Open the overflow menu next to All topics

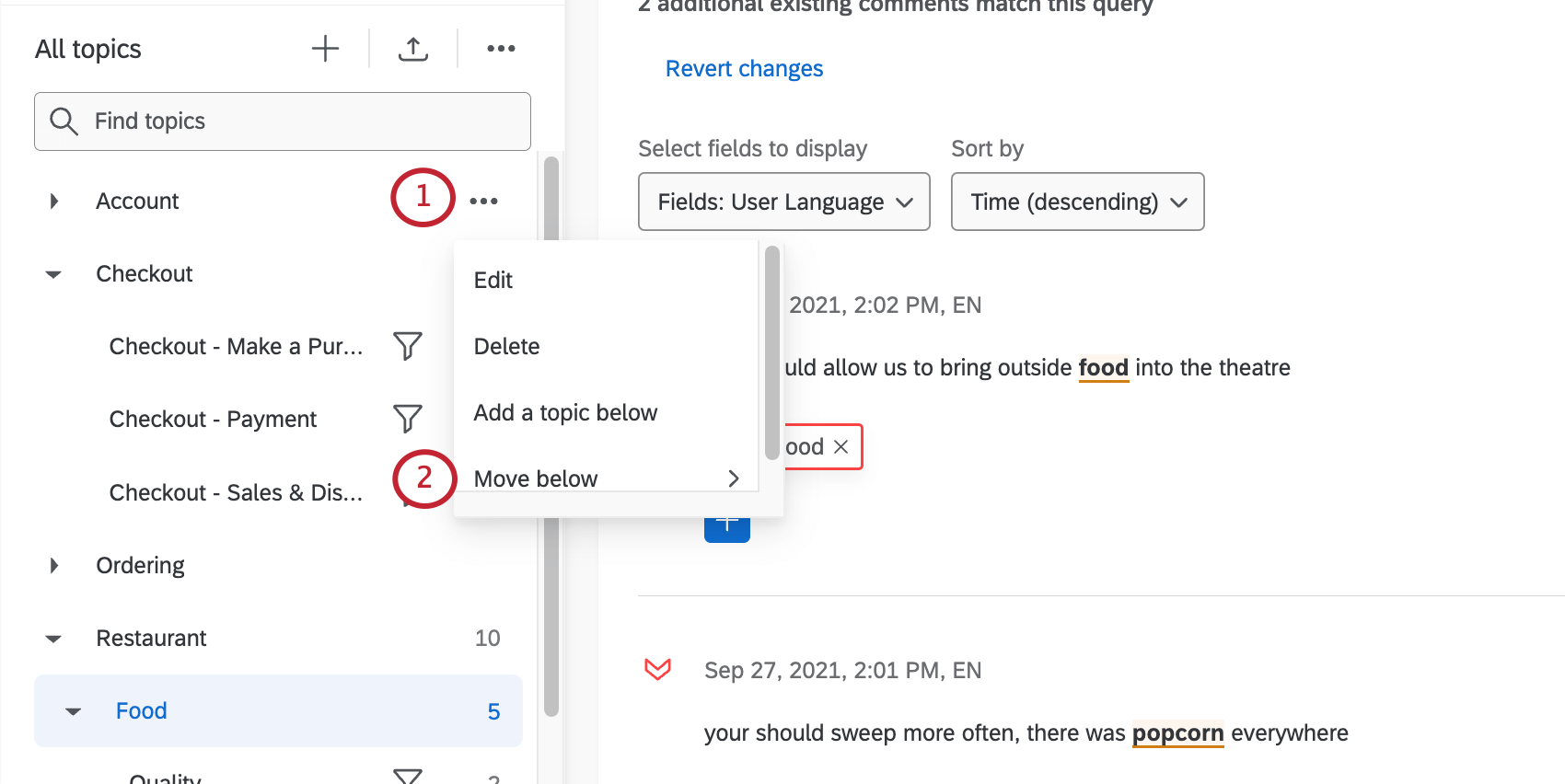coord(501,48)
